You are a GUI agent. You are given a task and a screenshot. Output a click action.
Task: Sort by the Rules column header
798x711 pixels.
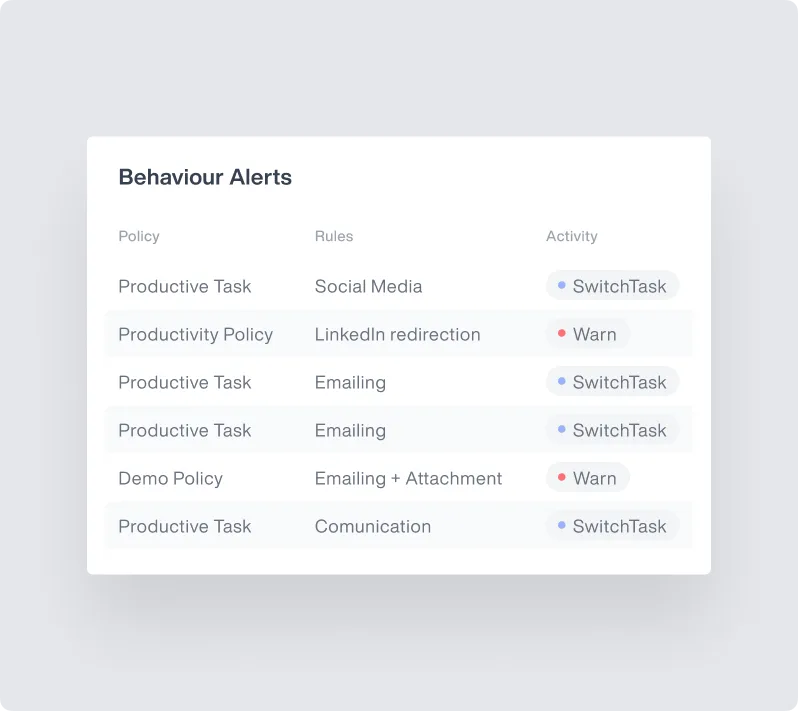pos(334,236)
